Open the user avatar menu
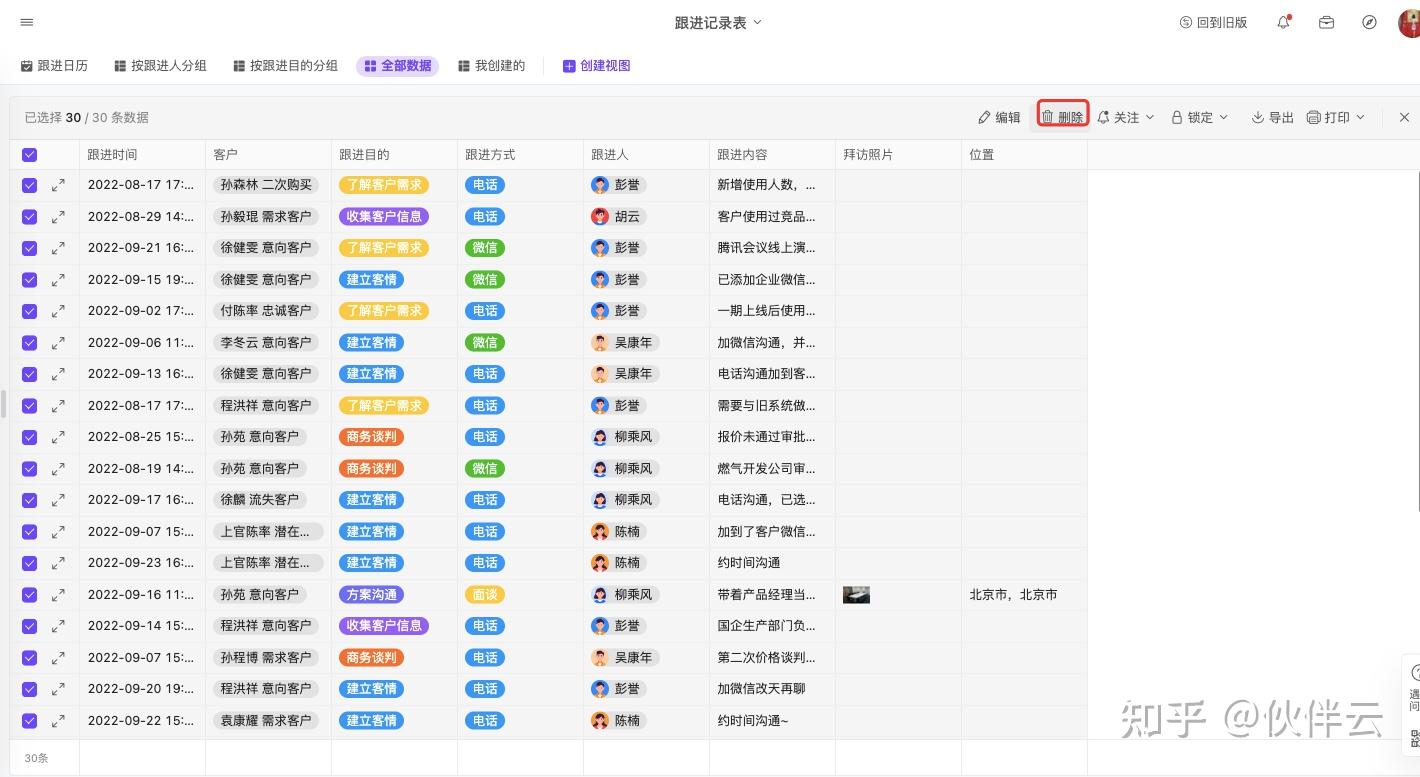This screenshot has width=1420, height=777. (1409, 22)
